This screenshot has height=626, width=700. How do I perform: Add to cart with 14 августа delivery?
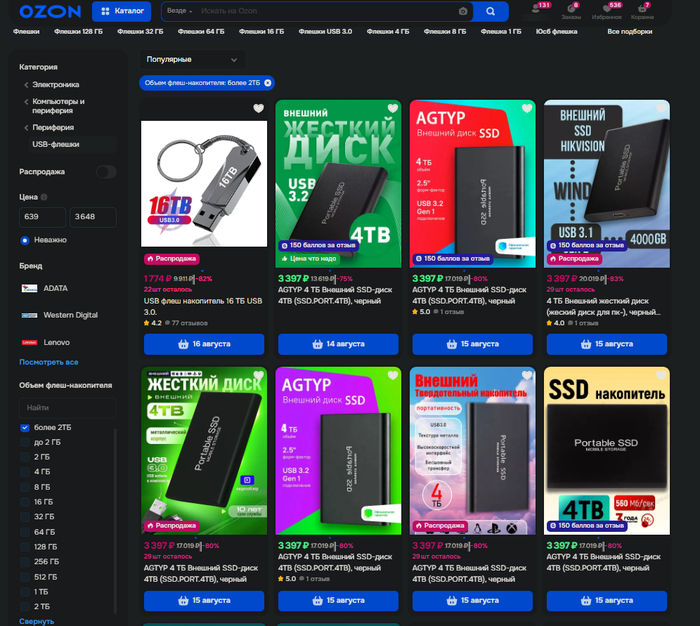338,344
